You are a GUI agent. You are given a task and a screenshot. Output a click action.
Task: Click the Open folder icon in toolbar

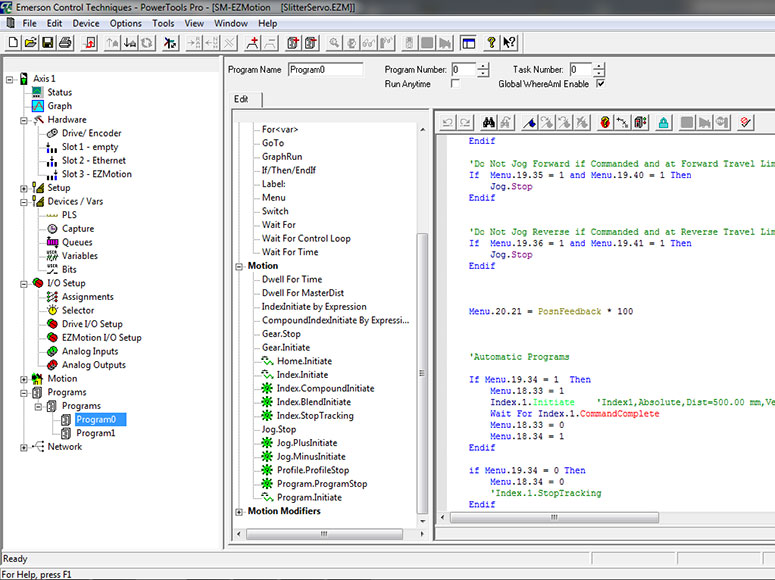click(31, 43)
